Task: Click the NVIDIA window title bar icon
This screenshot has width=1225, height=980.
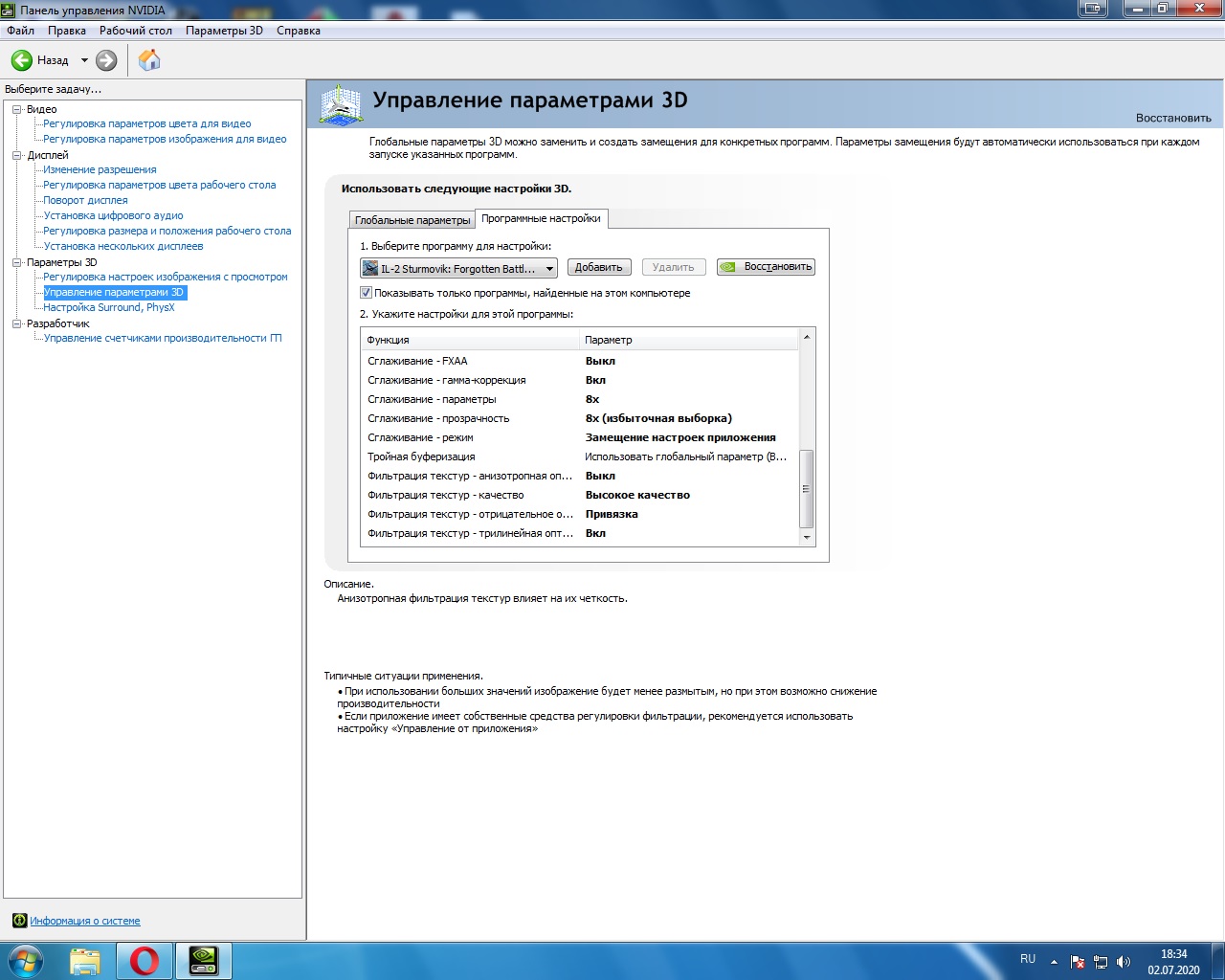Action: pyautogui.click(x=9, y=11)
